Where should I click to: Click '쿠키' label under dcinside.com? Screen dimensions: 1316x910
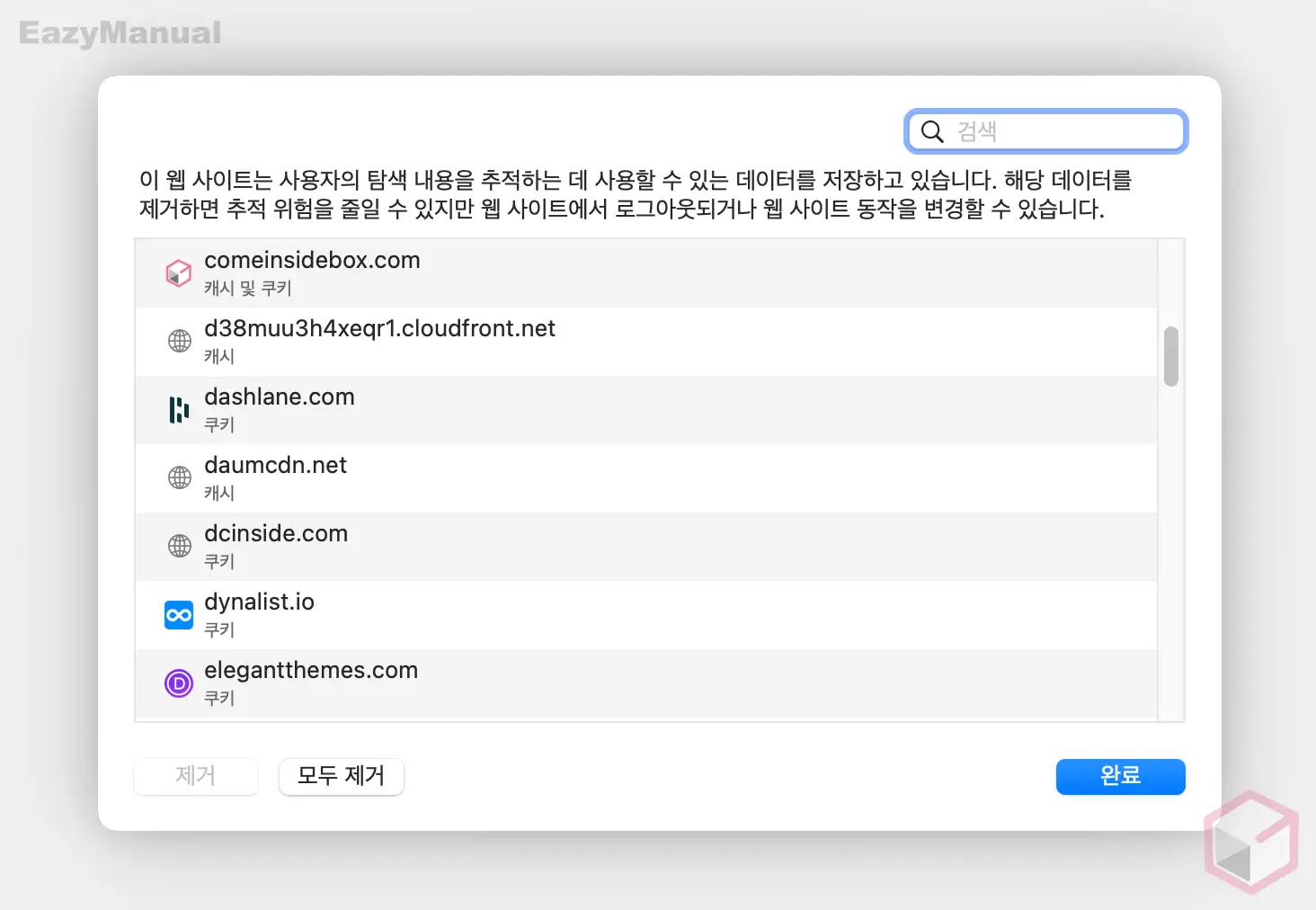[219, 561]
